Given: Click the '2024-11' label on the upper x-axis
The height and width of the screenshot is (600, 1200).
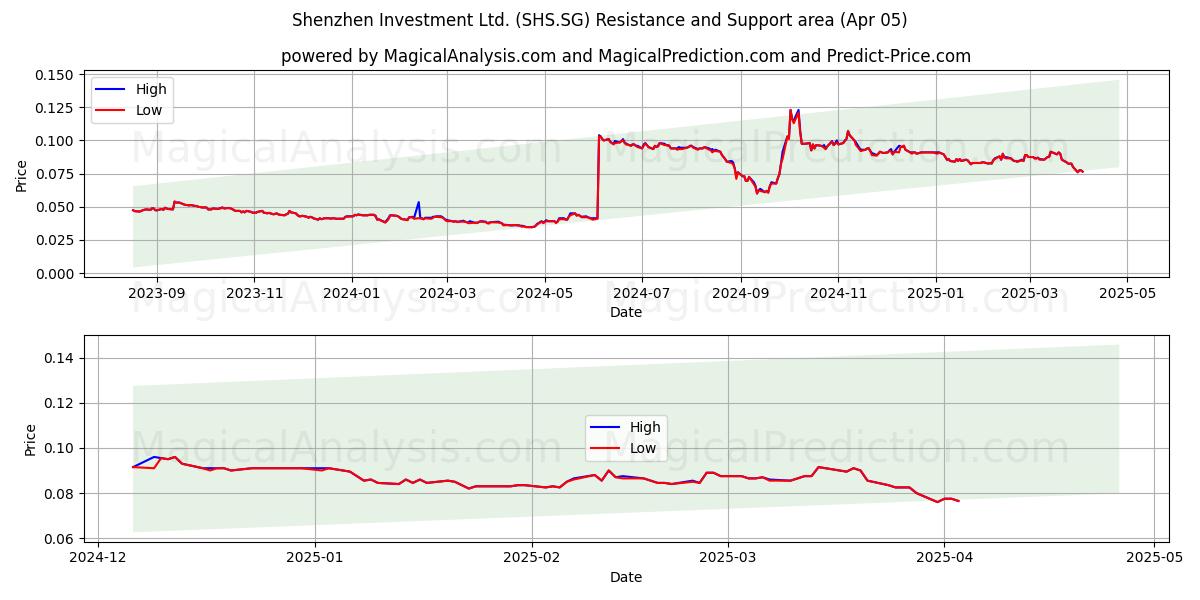Looking at the screenshot, I should pos(838,294).
